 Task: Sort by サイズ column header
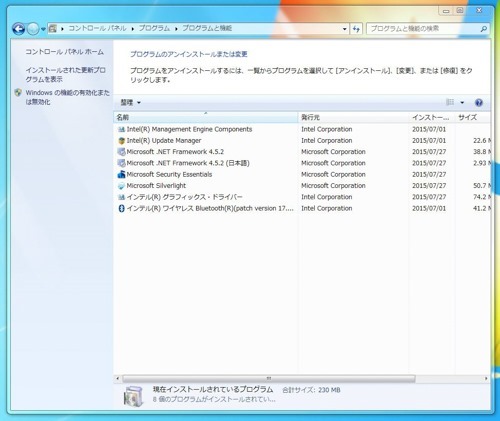point(473,117)
